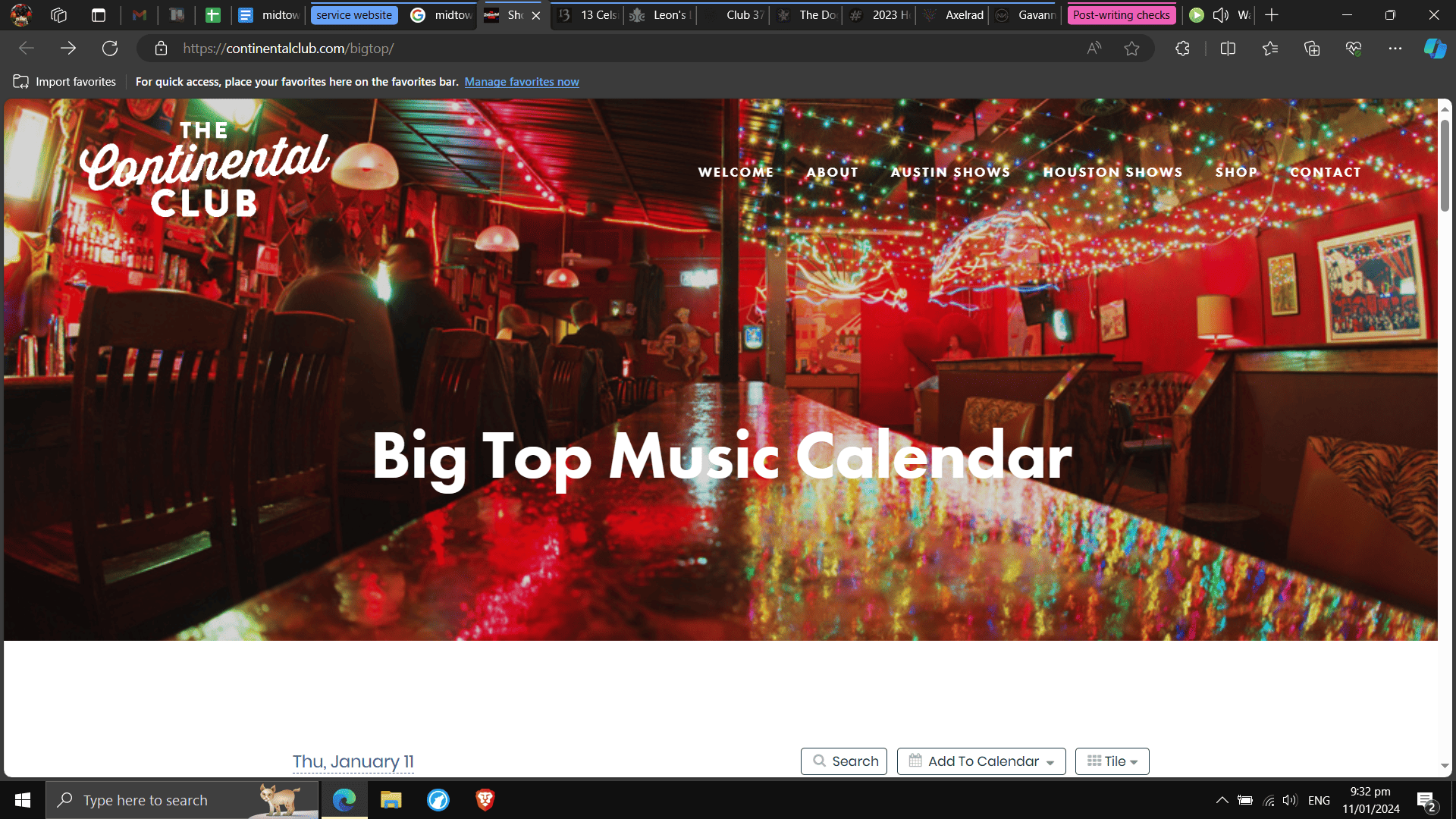Switch to the Axelrad tab
1456x819 pixels.
[x=953, y=15]
